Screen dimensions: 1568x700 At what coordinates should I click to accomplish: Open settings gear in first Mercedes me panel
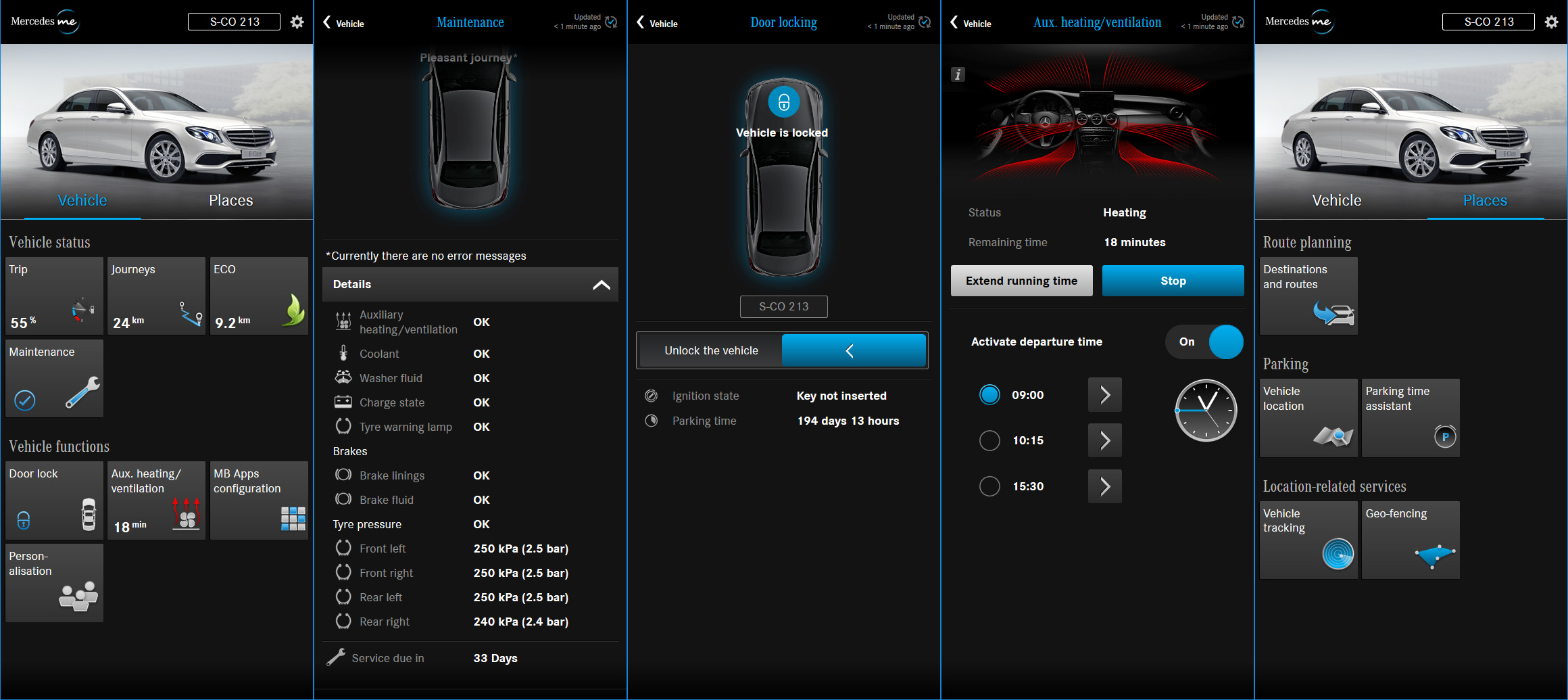pos(297,22)
